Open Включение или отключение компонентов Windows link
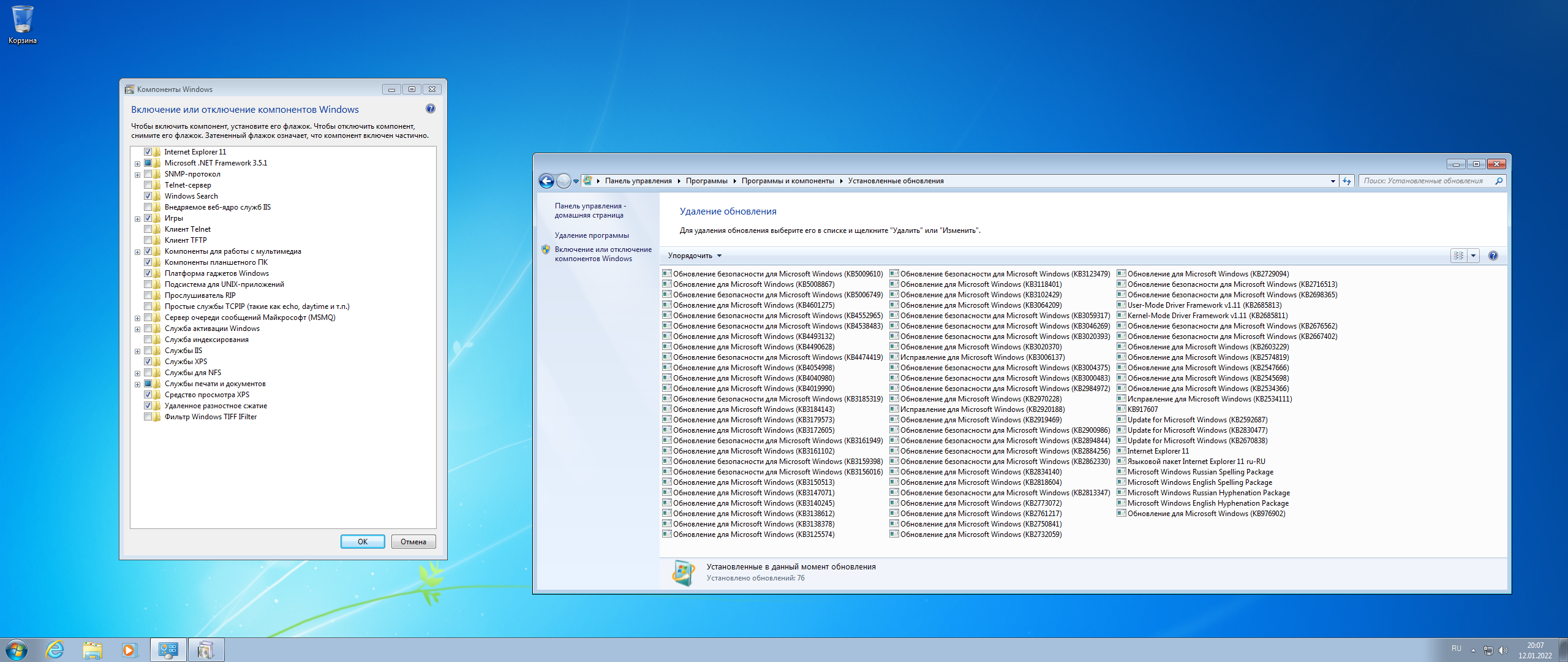1568x662 pixels. [603, 254]
